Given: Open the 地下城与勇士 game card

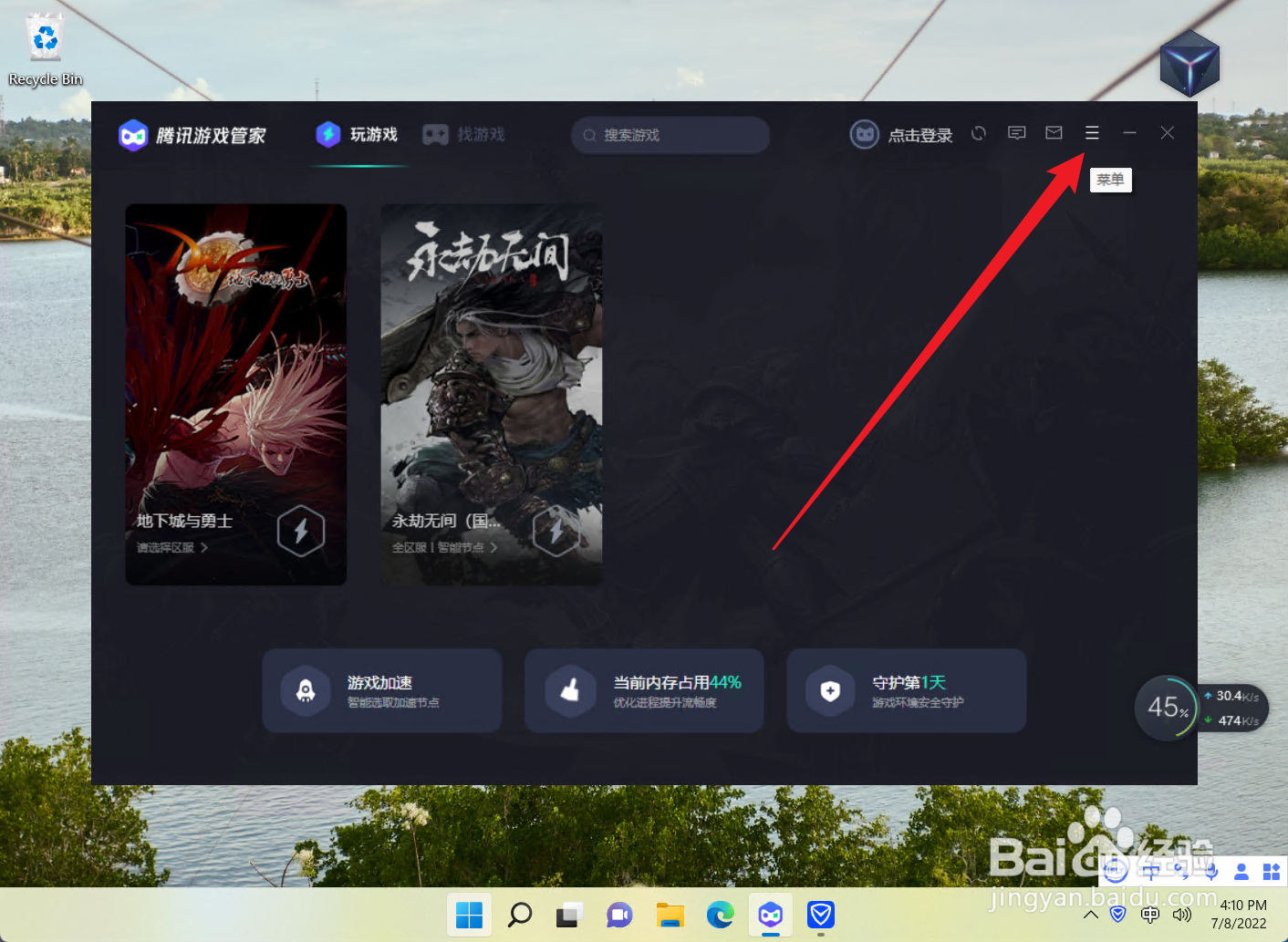Looking at the screenshot, I should (x=236, y=394).
